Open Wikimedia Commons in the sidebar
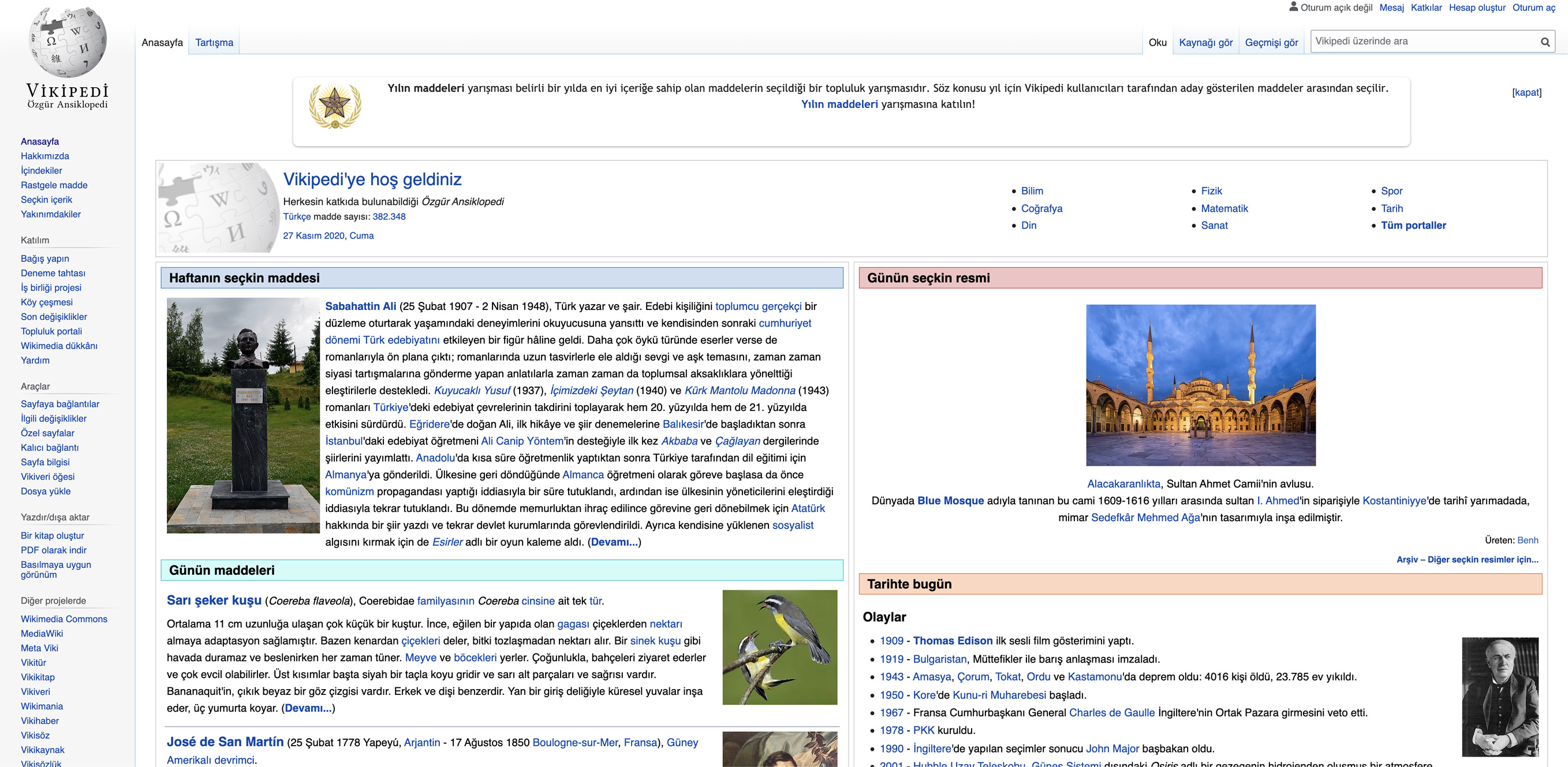Image resolution: width=1568 pixels, height=767 pixels. (x=64, y=619)
